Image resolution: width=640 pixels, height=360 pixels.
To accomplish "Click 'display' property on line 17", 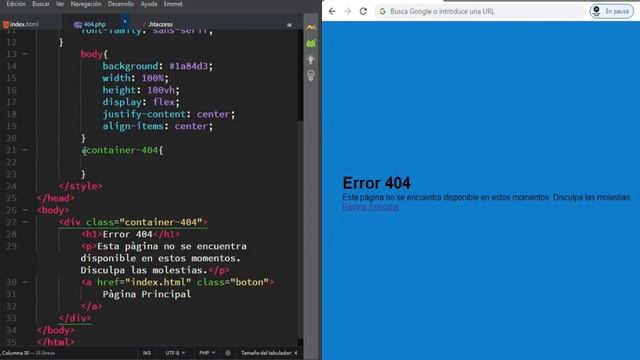I will [122, 102].
